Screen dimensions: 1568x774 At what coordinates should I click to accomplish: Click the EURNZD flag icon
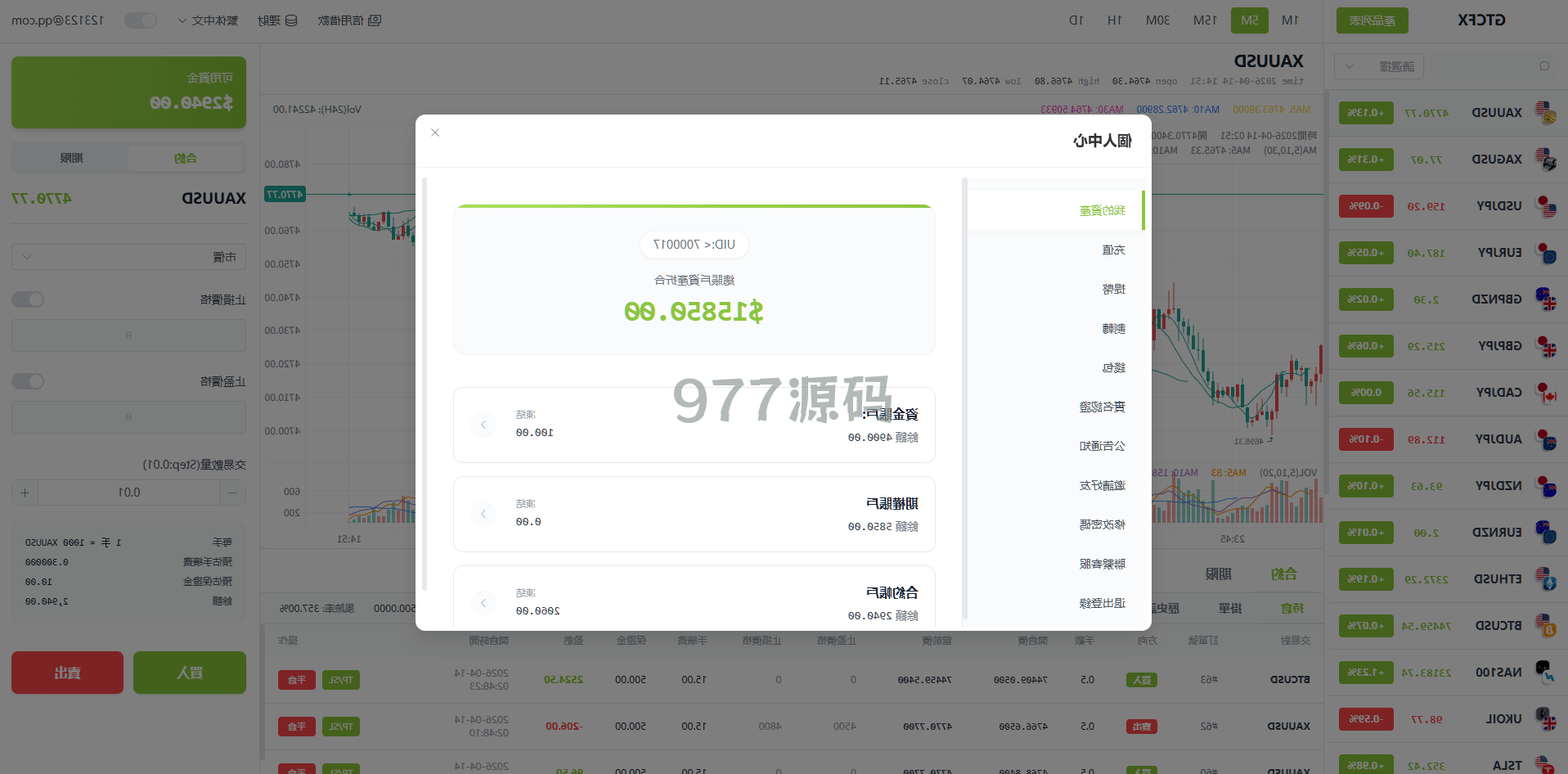1545,533
